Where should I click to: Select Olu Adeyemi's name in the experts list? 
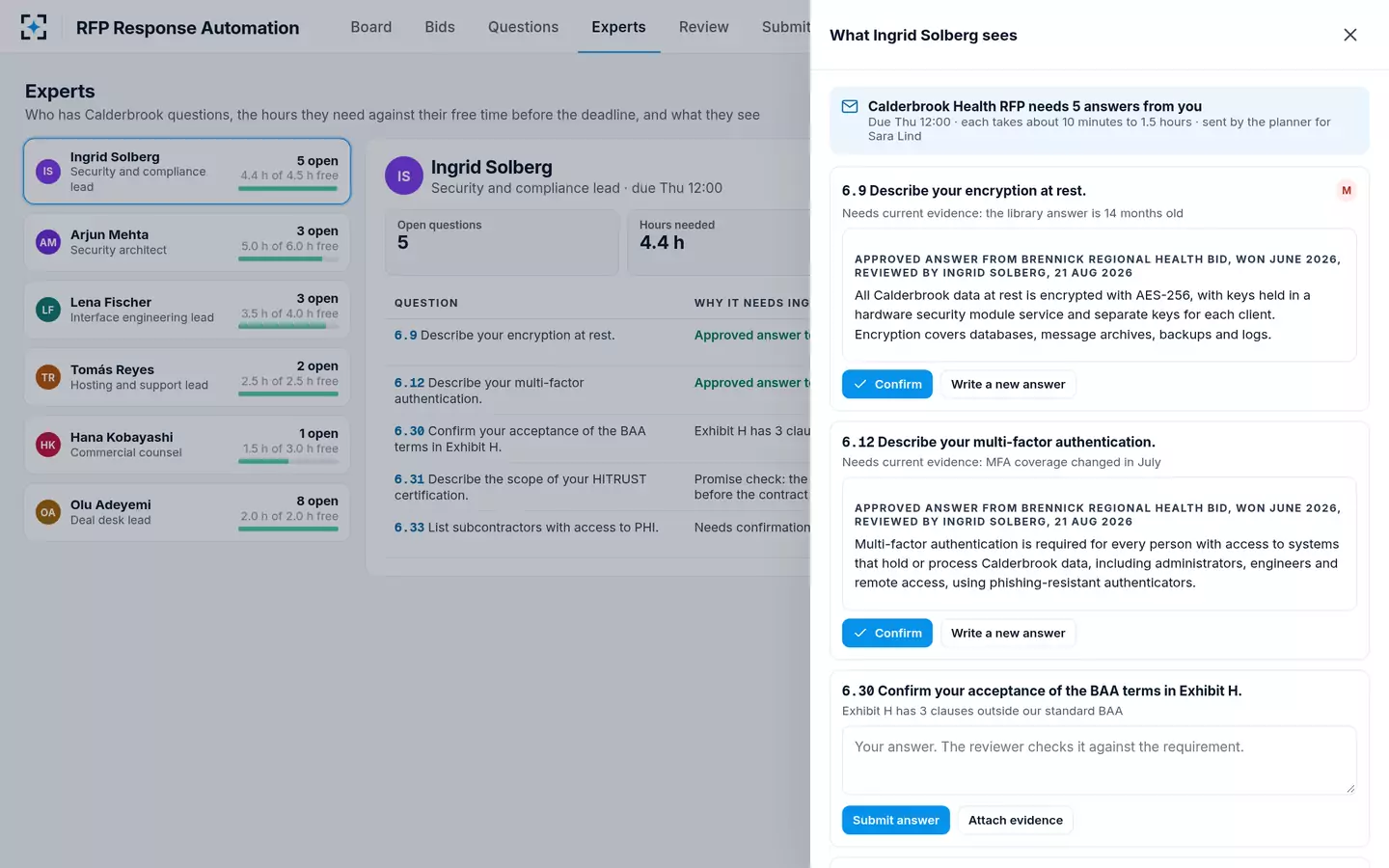coord(111,504)
